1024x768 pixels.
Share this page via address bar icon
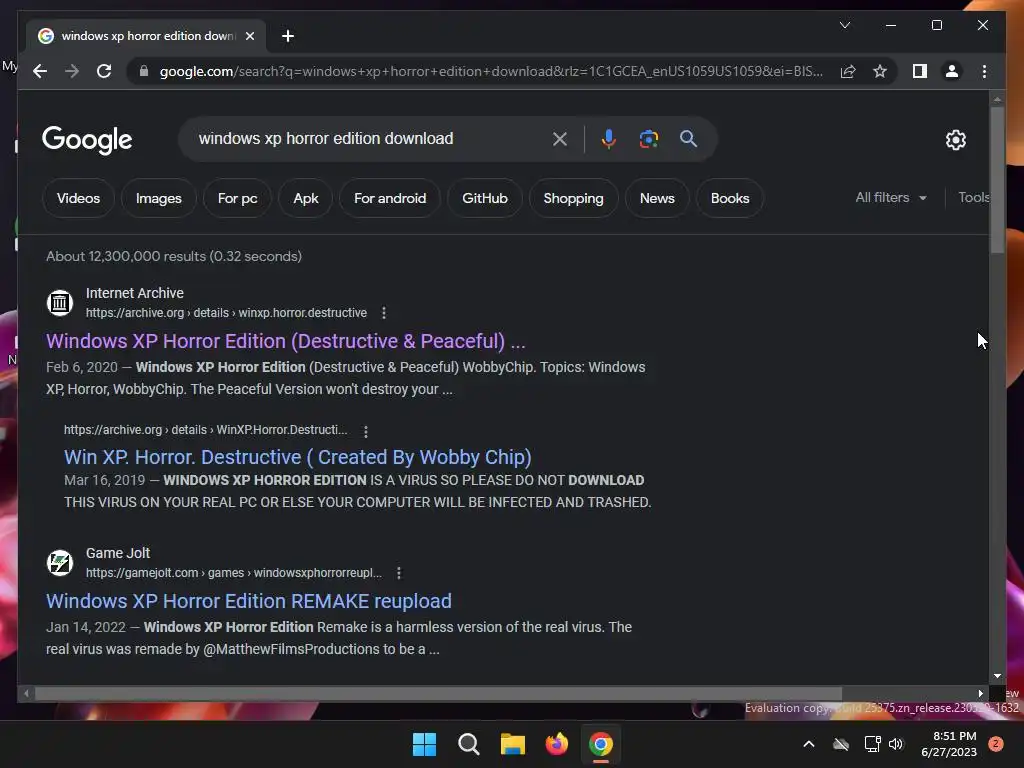point(848,71)
